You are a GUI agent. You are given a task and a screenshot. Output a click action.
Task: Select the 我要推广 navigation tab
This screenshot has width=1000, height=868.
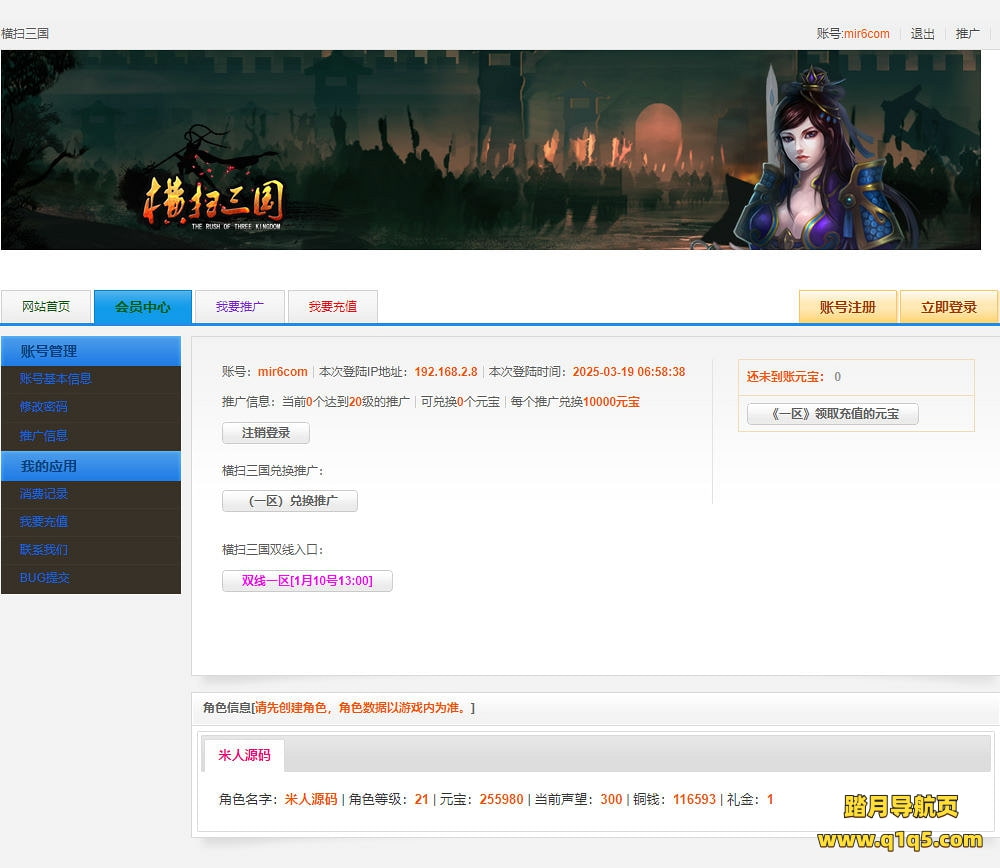pos(240,307)
